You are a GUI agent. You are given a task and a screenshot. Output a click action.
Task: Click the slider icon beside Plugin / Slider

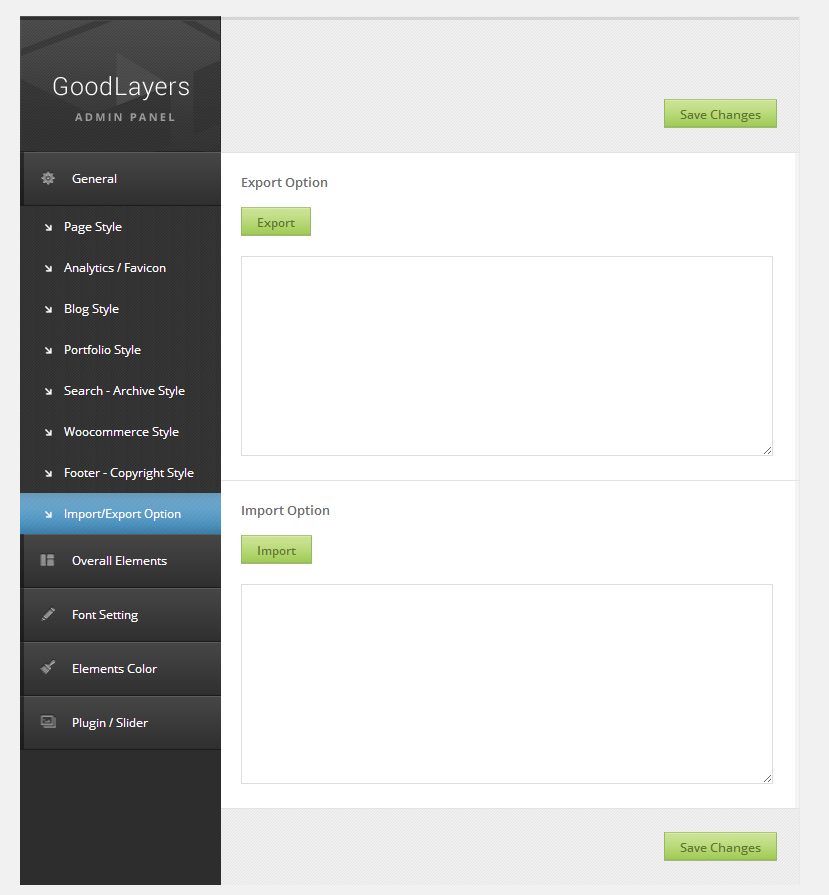tap(47, 723)
